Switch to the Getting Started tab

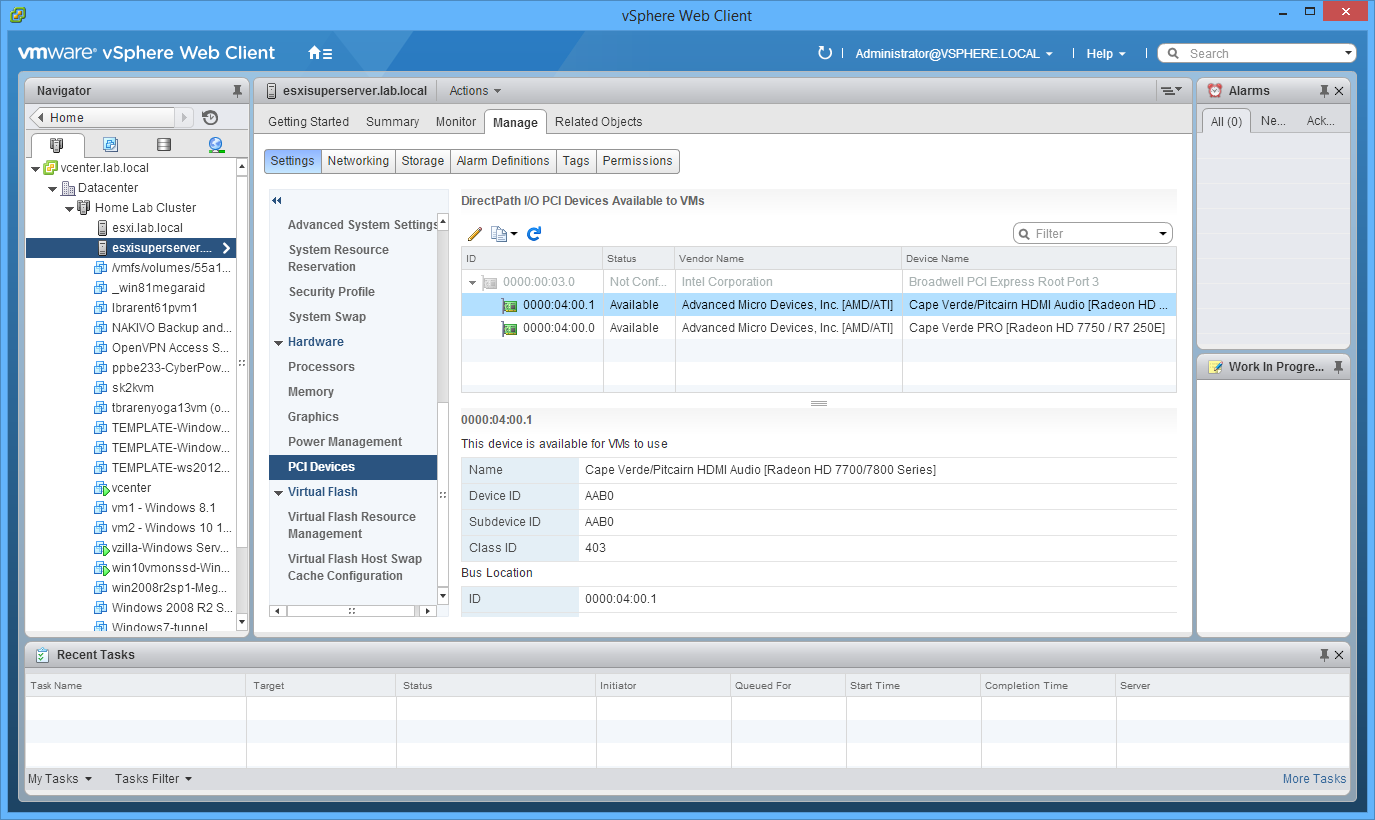309,122
